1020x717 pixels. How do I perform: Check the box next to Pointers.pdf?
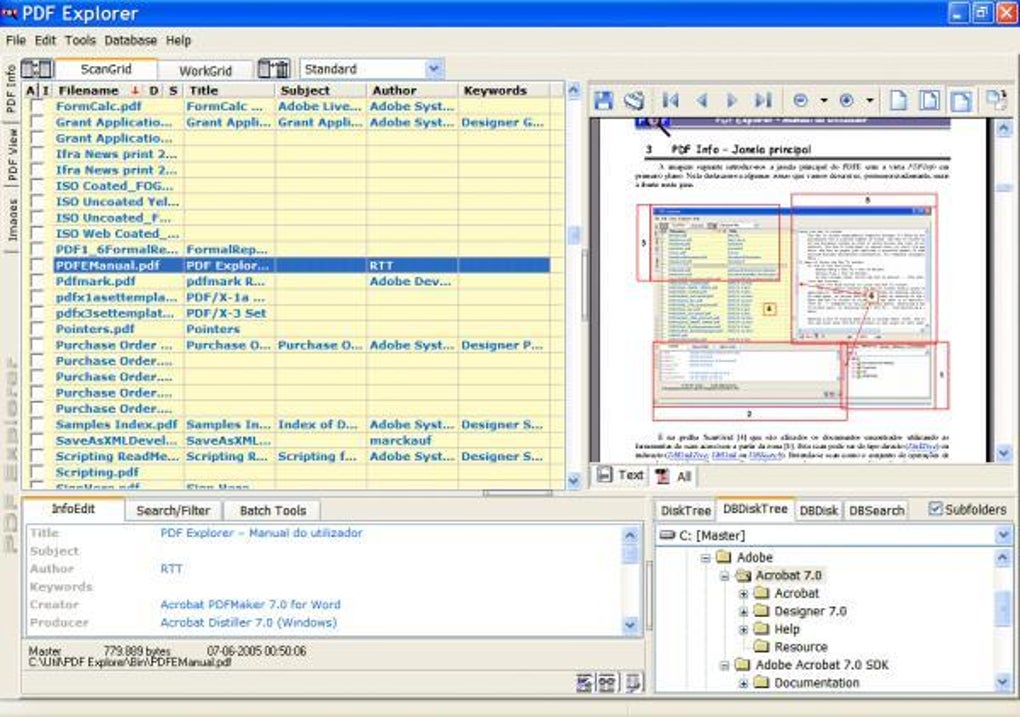click(37, 329)
